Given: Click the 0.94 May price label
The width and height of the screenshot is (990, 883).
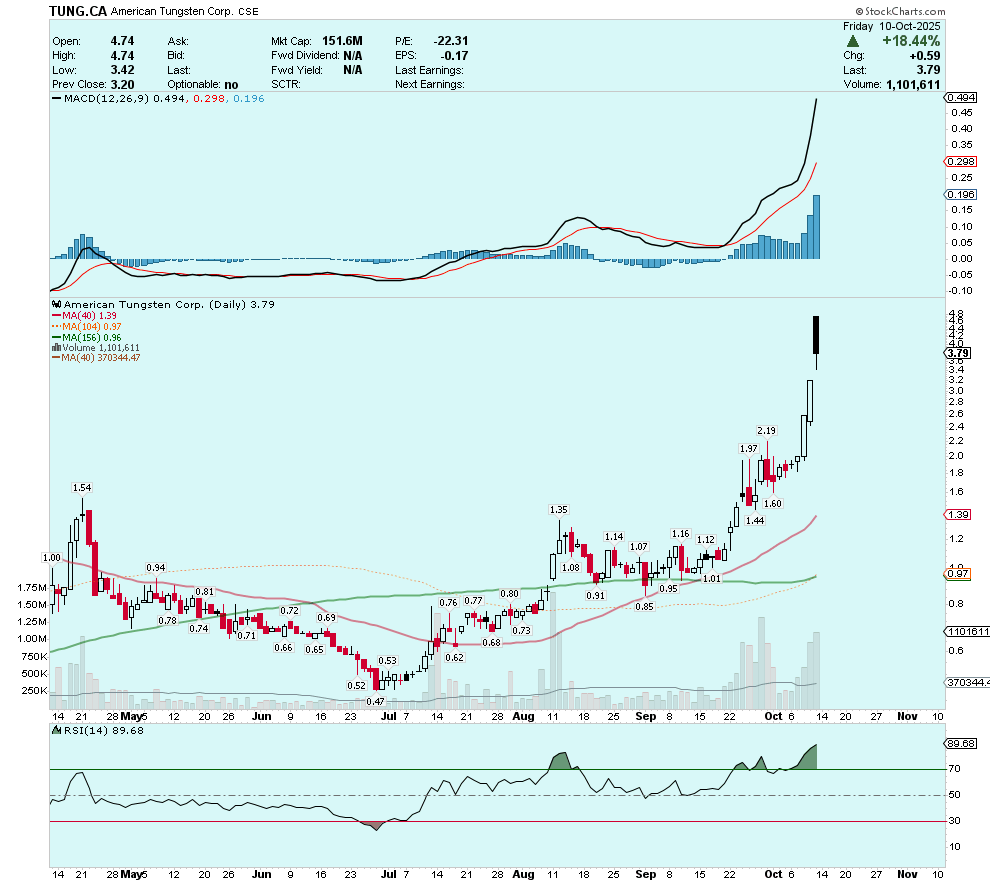Looking at the screenshot, I should pyautogui.click(x=156, y=567).
